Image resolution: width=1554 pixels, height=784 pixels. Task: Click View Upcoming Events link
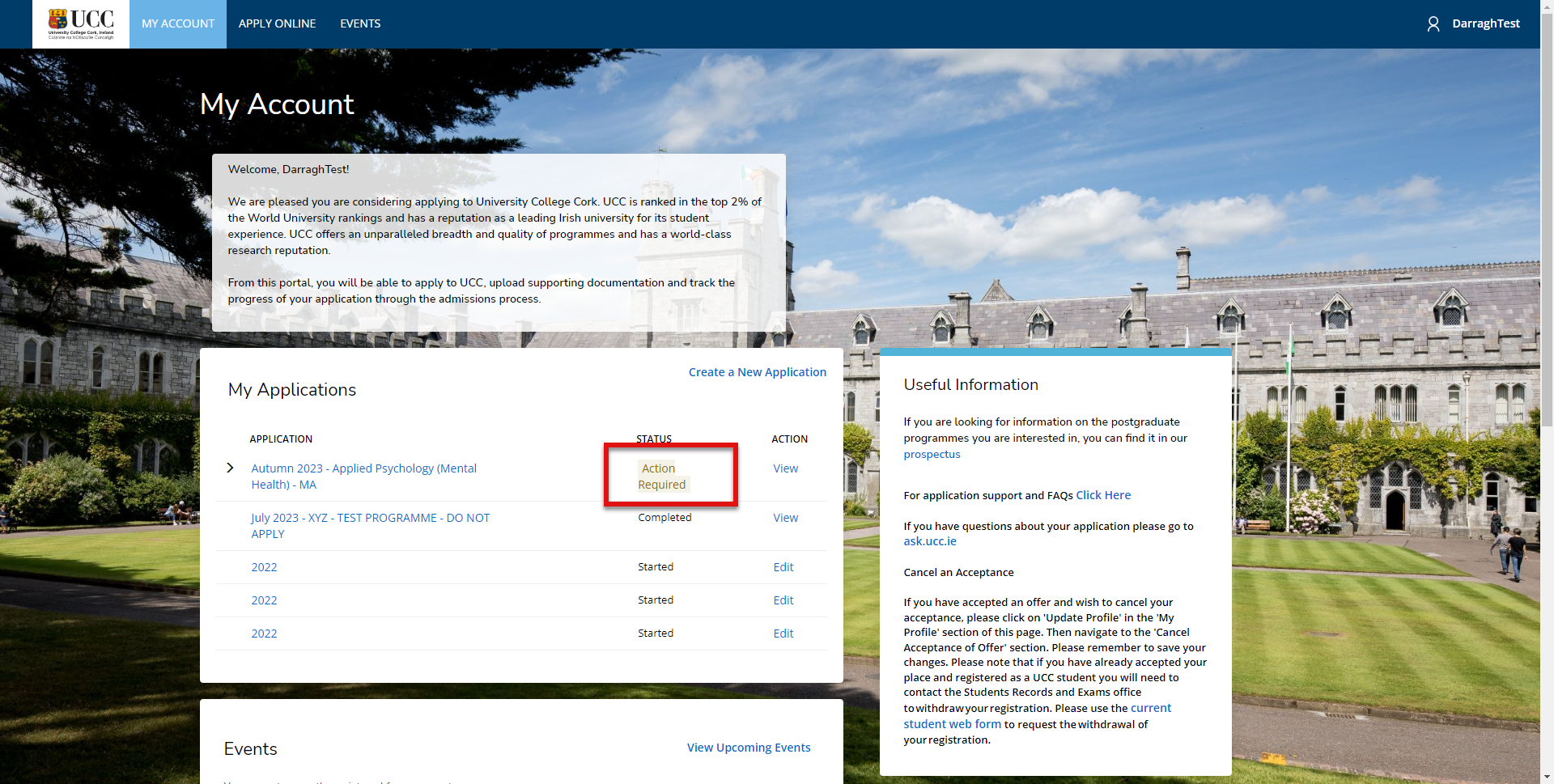coord(748,748)
